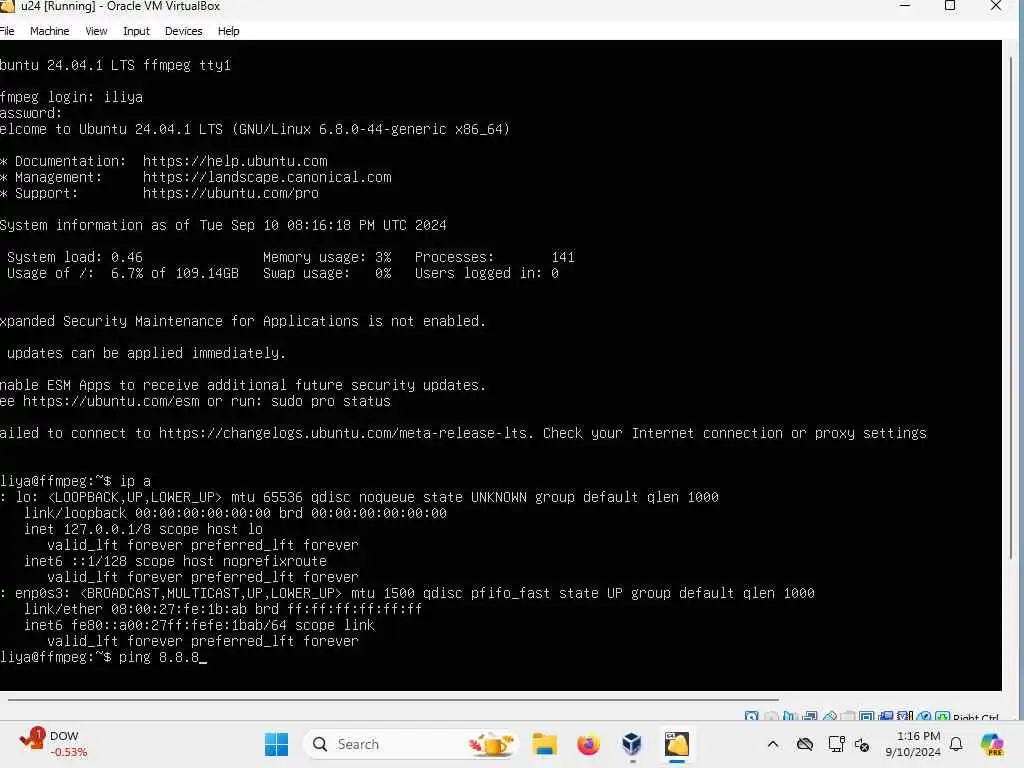
Task: Click the running VM taskbar icon
Action: [x=677, y=744]
